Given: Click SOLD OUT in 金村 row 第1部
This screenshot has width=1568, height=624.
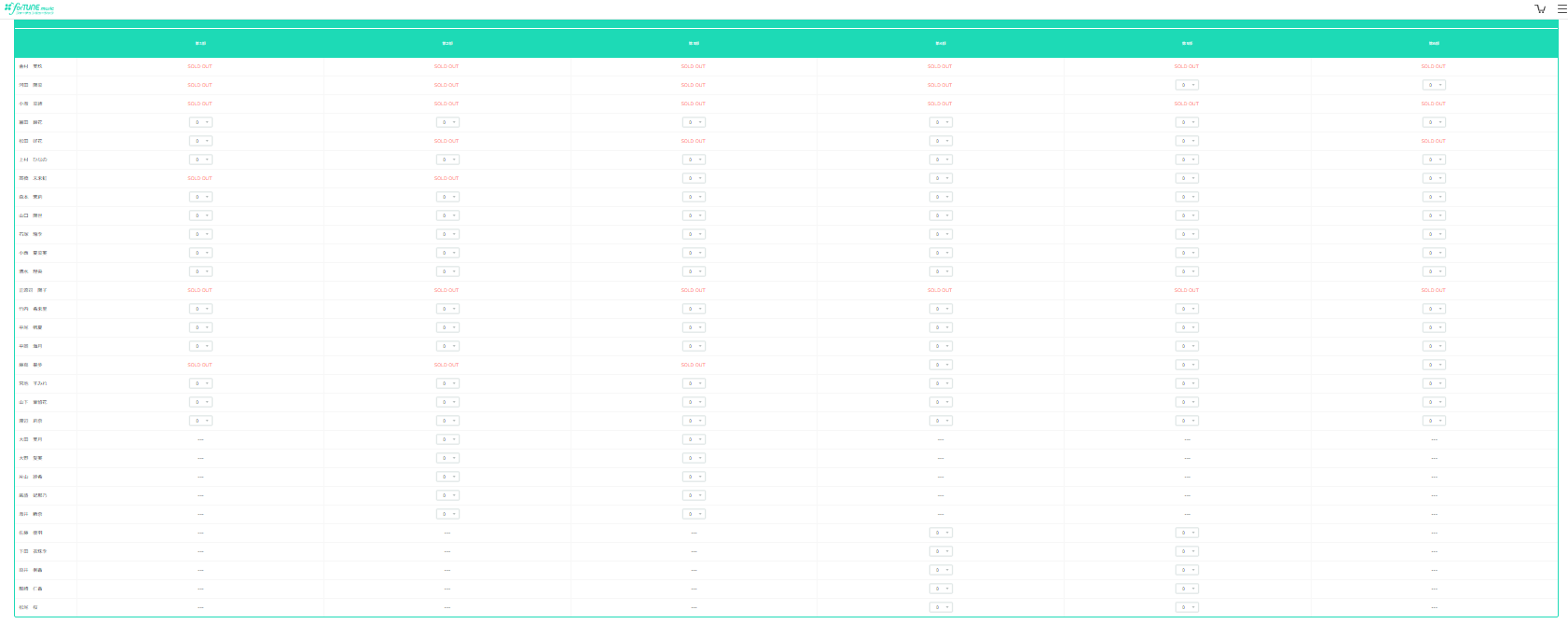Looking at the screenshot, I should (x=199, y=66).
